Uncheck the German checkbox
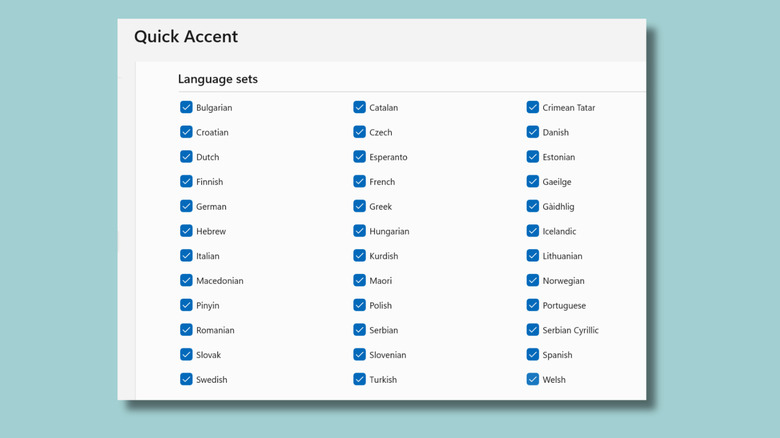This screenshot has height=438, width=780. (186, 206)
